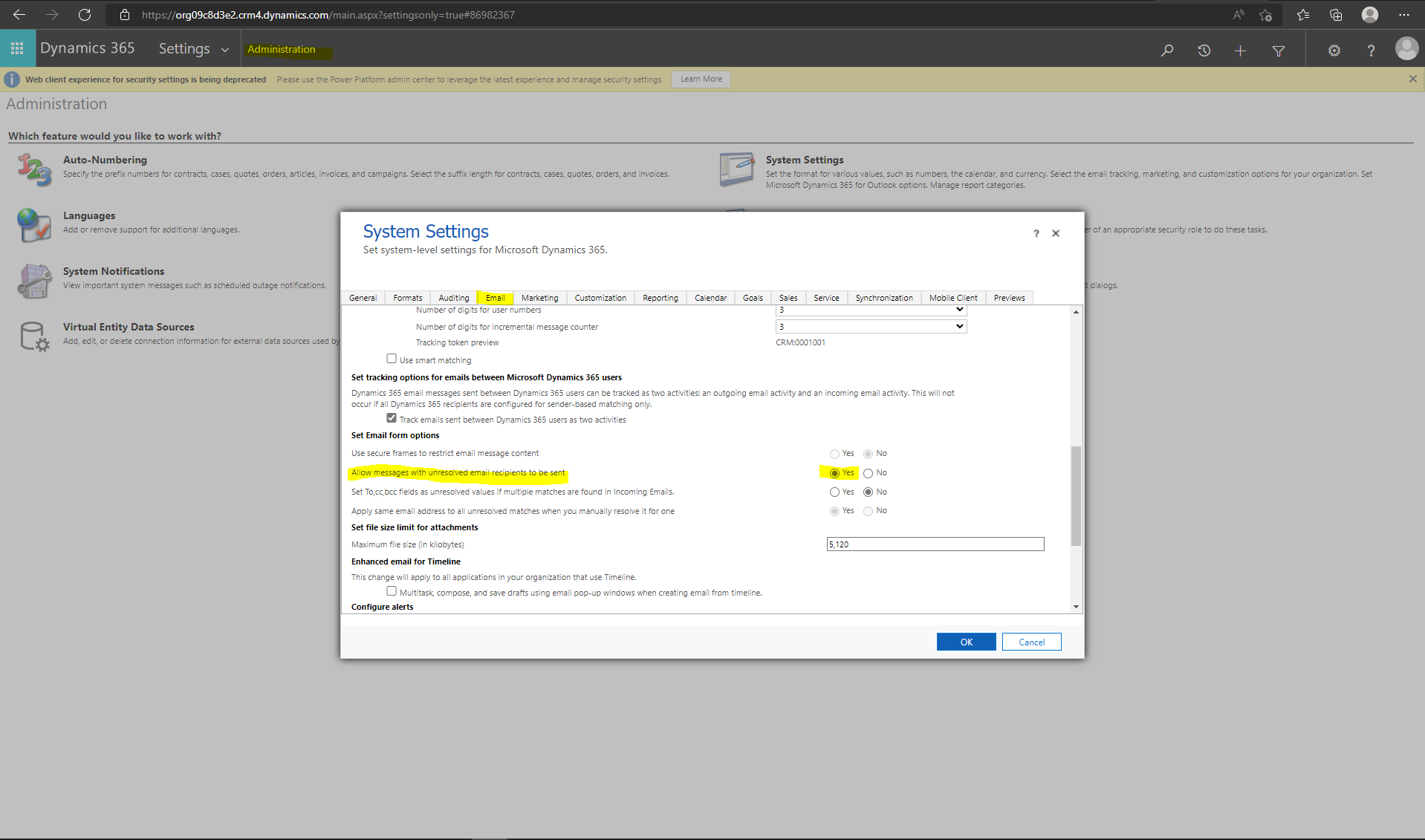Viewport: 1425px width, 840px height.
Task: Open the Auto-Numbering link
Action: [105, 160]
